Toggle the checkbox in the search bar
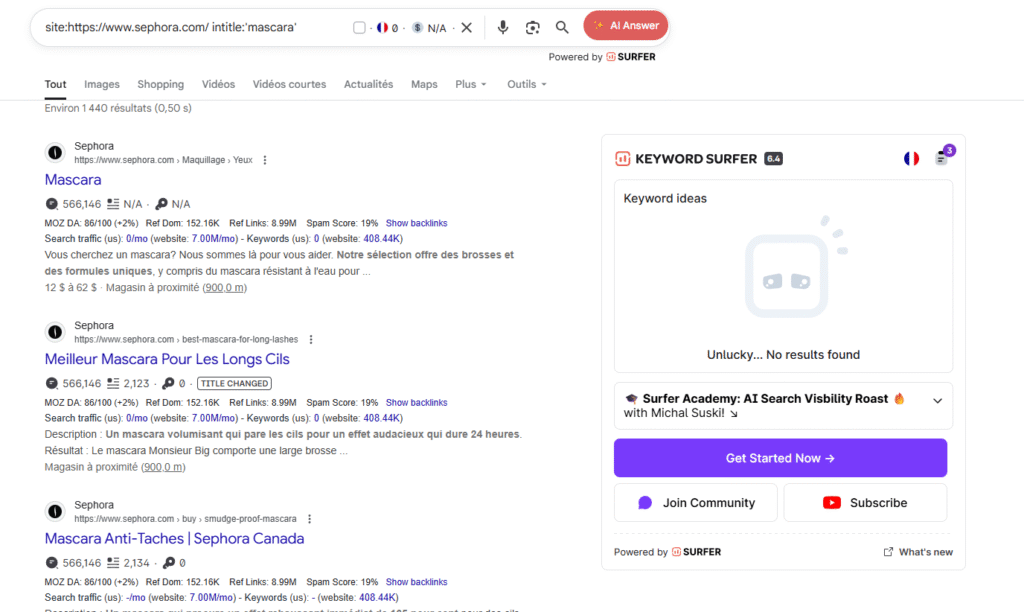Viewport: 1024px width, 612px height. point(359,28)
